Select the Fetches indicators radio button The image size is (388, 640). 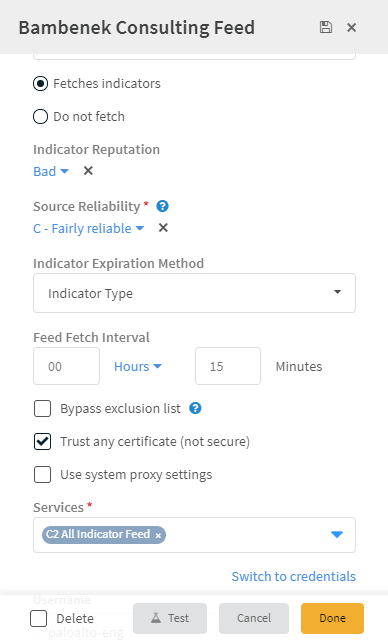(x=40, y=84)
